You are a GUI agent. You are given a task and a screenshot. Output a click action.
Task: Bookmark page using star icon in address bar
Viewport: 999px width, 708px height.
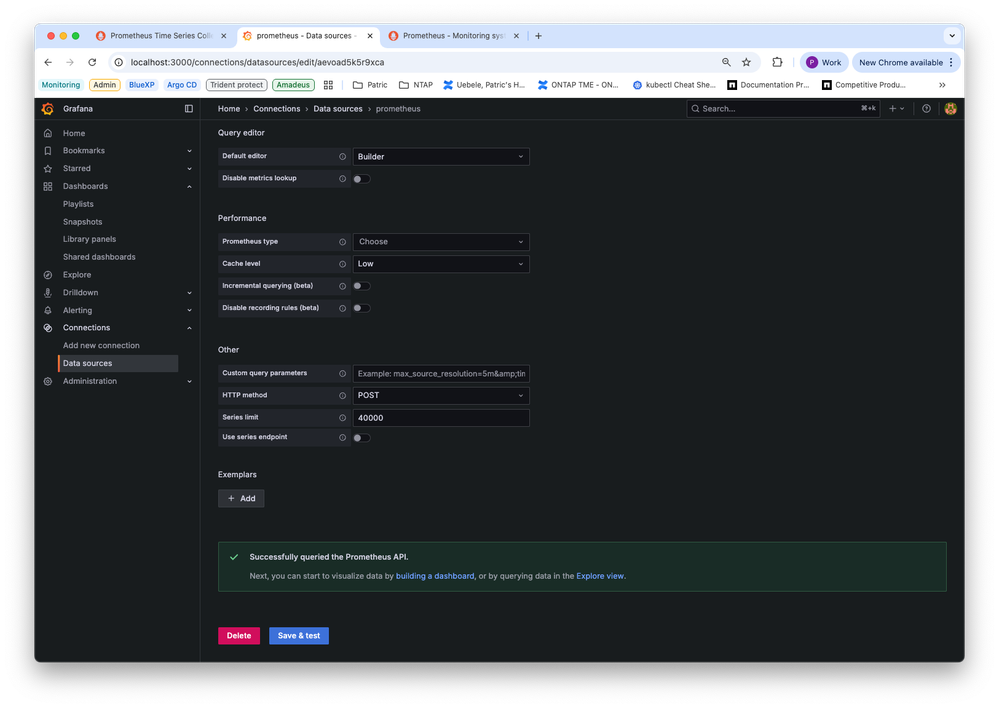coord(746,62)
